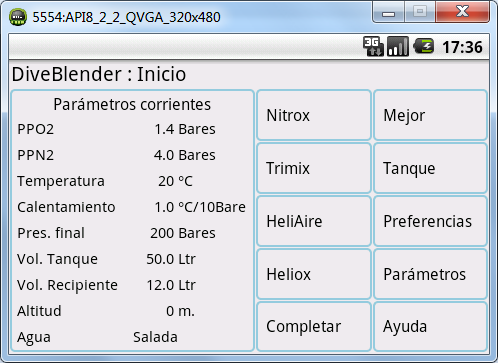The height and width of the screenshot is (363, 498).
Task: Click the '20 °C' value
Action: (x=175, y=181)
